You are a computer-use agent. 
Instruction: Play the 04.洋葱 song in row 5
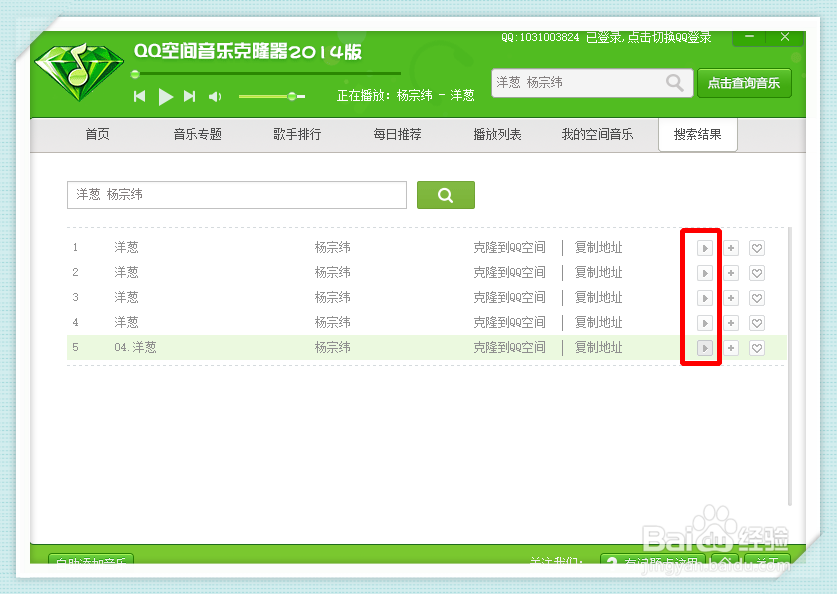705,348
